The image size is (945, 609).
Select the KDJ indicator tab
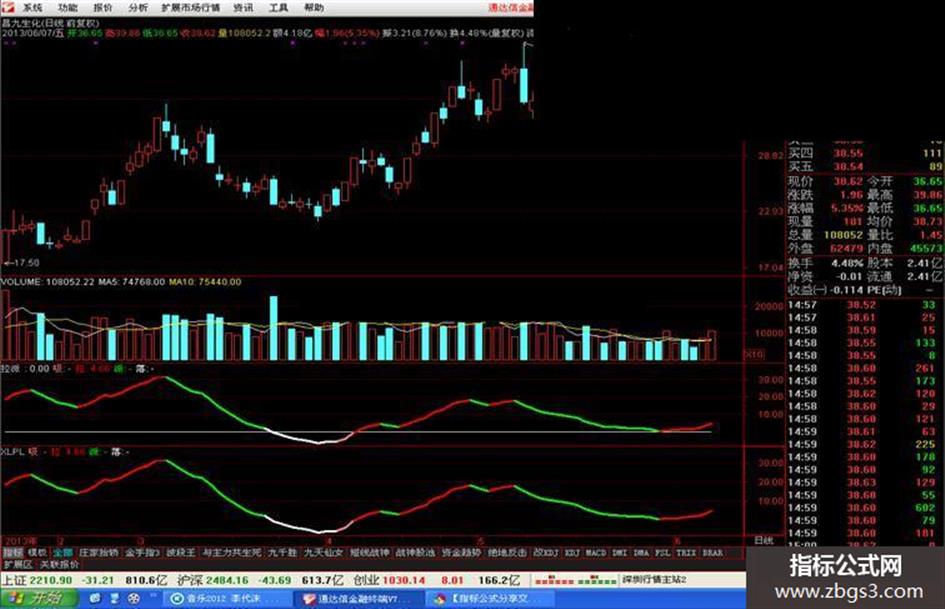click(x=572, y=552)
